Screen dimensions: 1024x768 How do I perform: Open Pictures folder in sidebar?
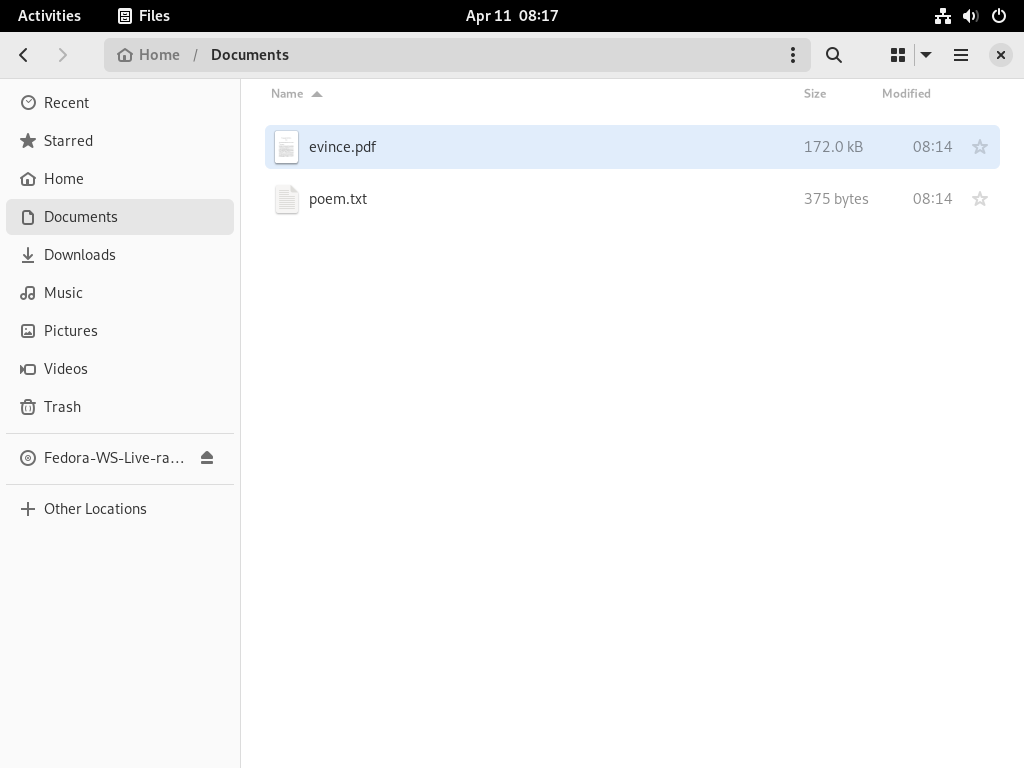120,330
